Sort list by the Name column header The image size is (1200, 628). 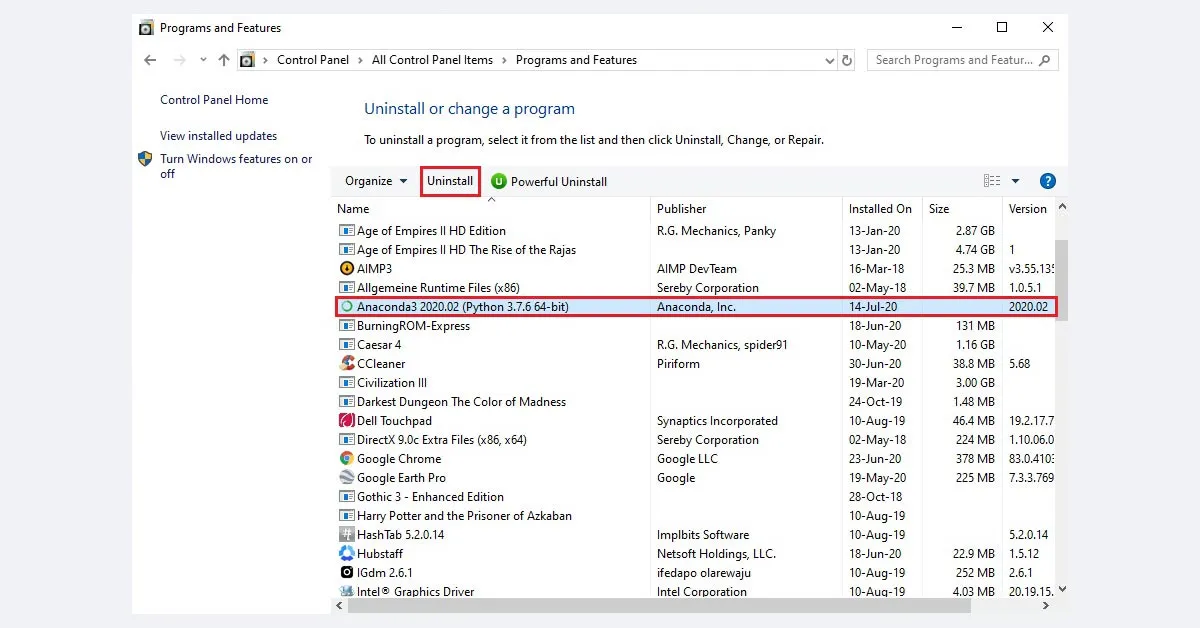(352, 209)
